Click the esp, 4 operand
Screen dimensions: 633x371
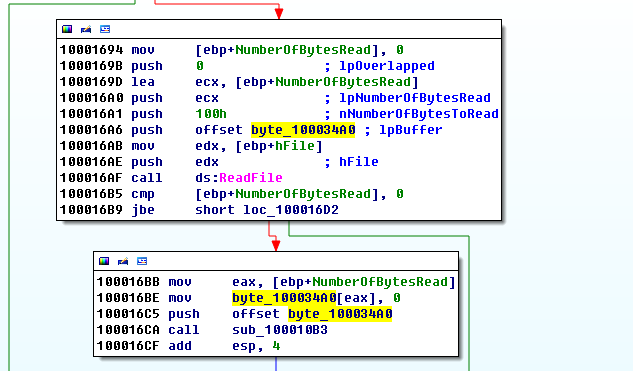(256, 346)
